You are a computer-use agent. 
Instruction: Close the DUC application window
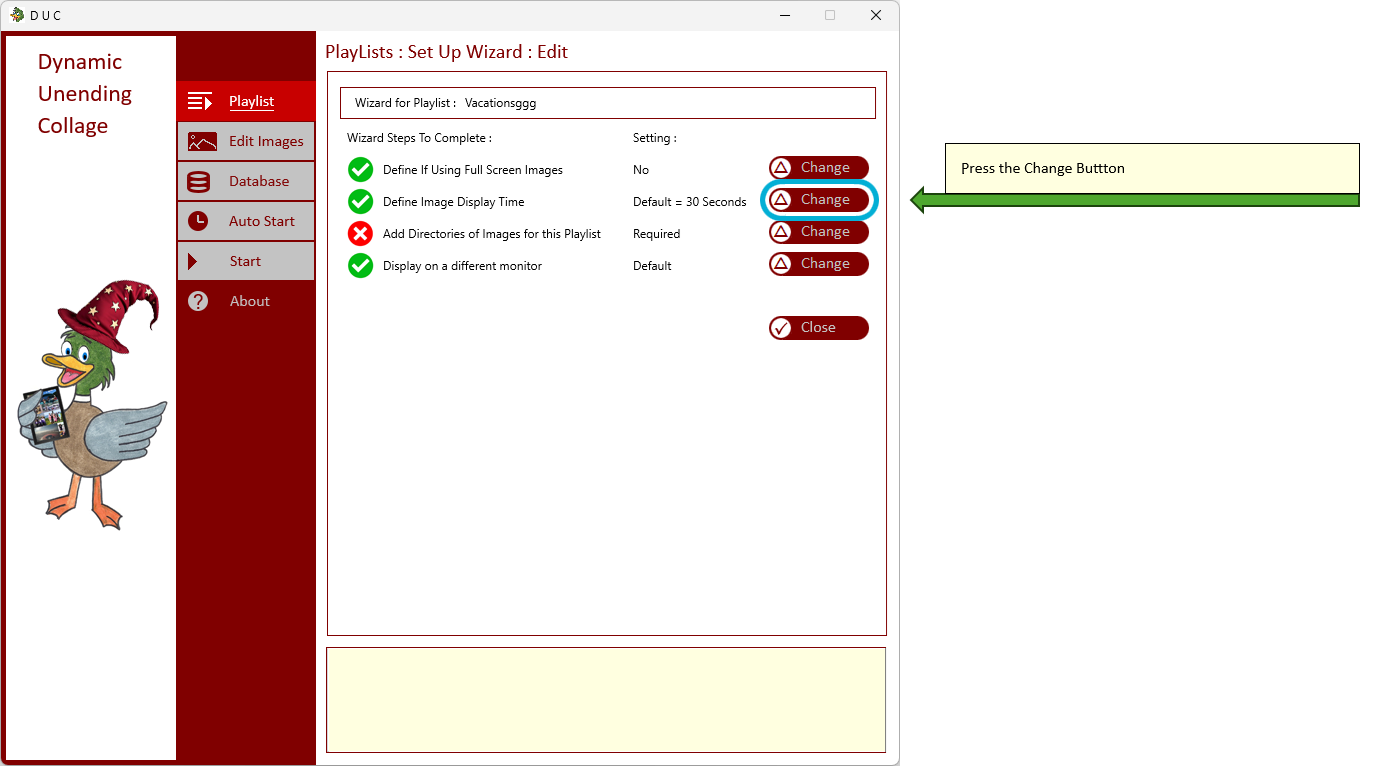(876, 15)
